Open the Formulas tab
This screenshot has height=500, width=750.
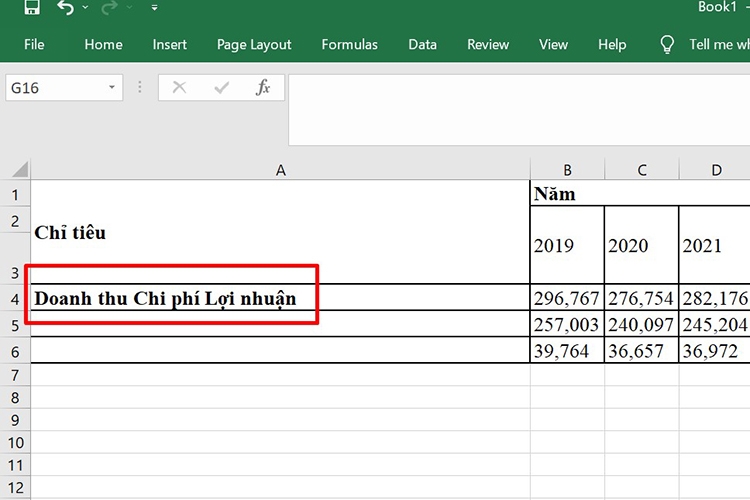pyautogui.click(x=350, y=44)
